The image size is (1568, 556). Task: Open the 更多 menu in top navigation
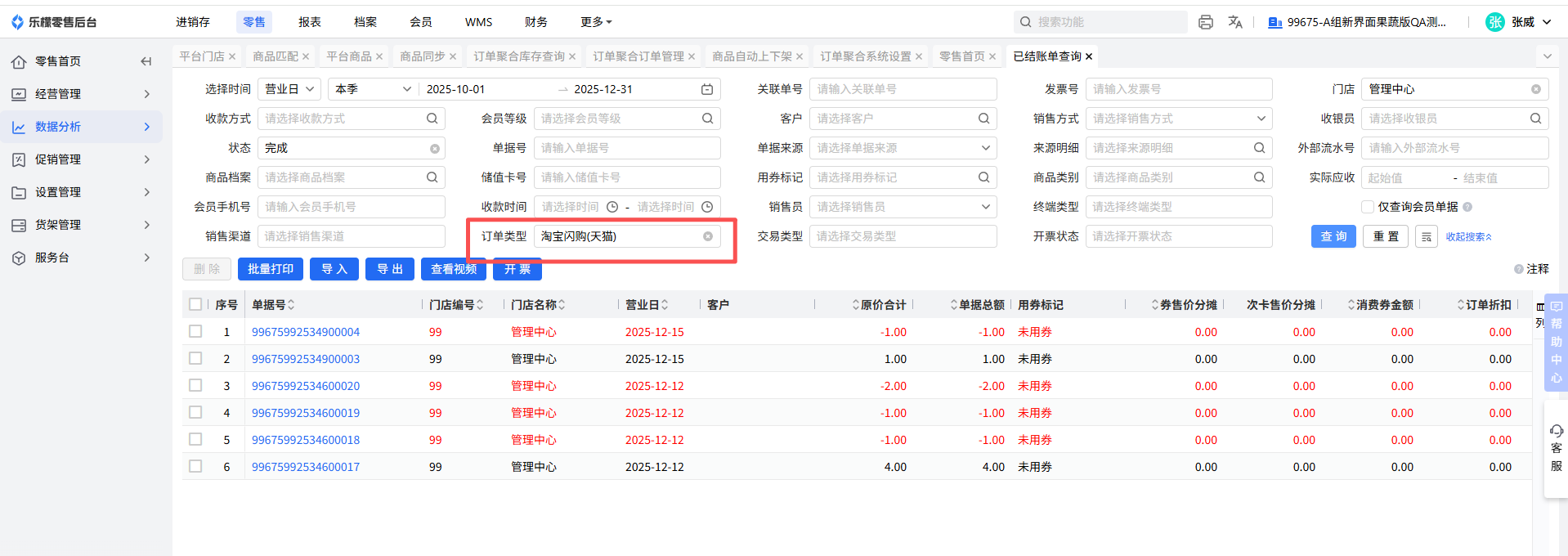tap(596, 22)
